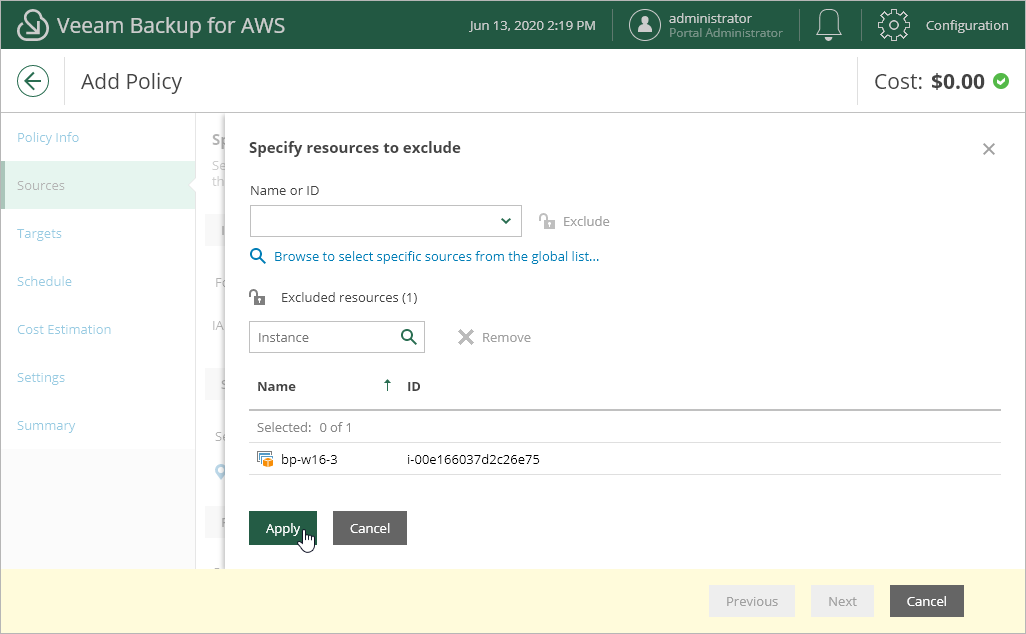Click the Exclude padlock icon

coord(547,221)
